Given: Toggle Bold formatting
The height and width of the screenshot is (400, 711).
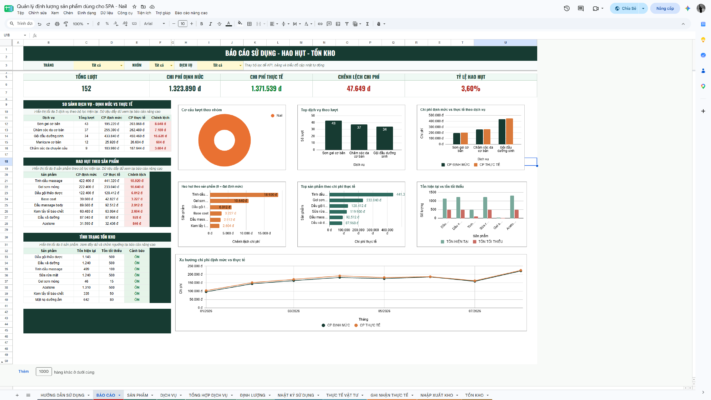Looking at the screenshot, I should coord(201,24).
